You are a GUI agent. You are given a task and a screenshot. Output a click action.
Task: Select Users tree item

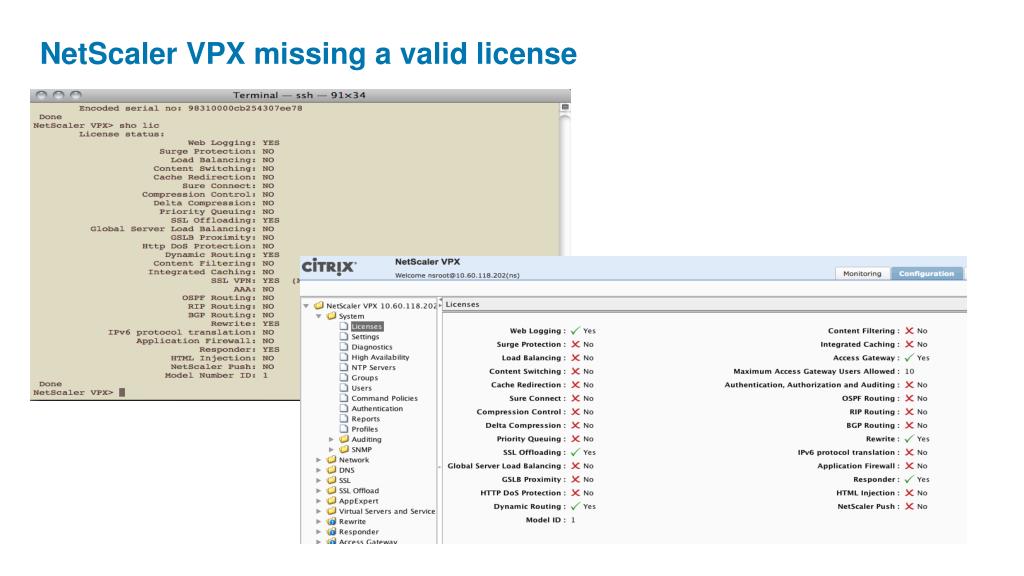[361, 388]
